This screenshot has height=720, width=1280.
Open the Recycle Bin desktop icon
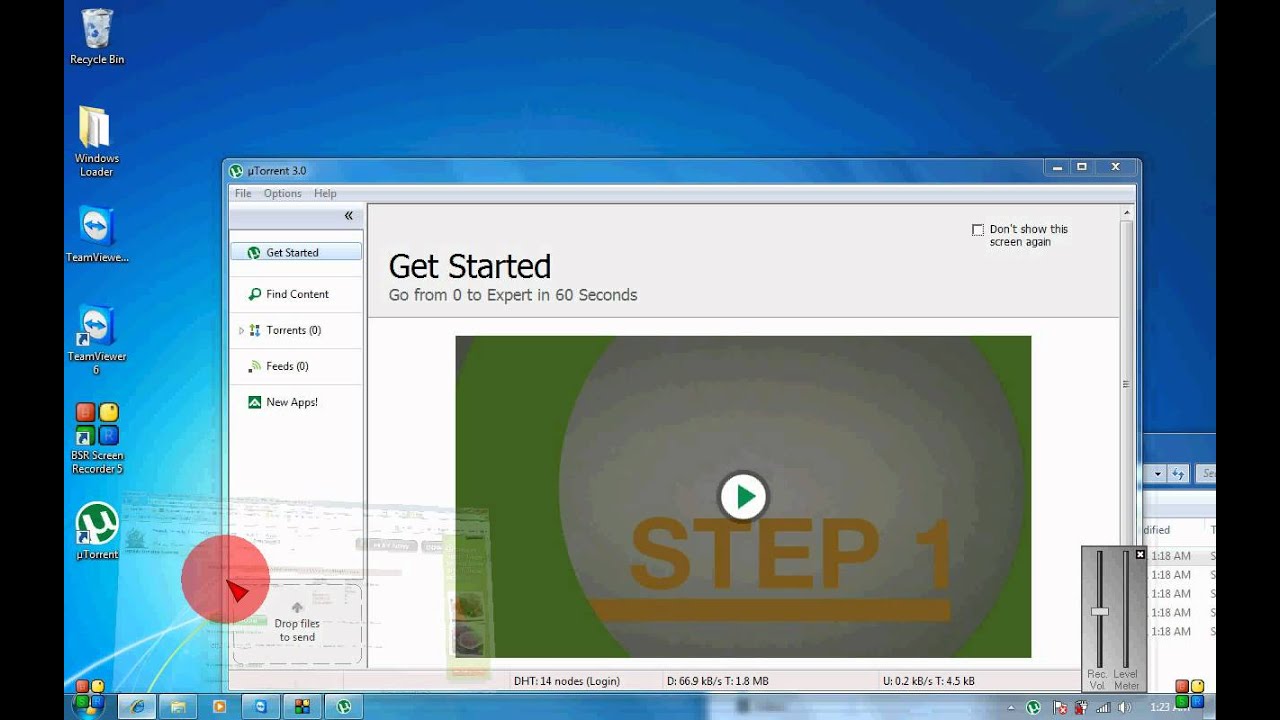point(97,37)
